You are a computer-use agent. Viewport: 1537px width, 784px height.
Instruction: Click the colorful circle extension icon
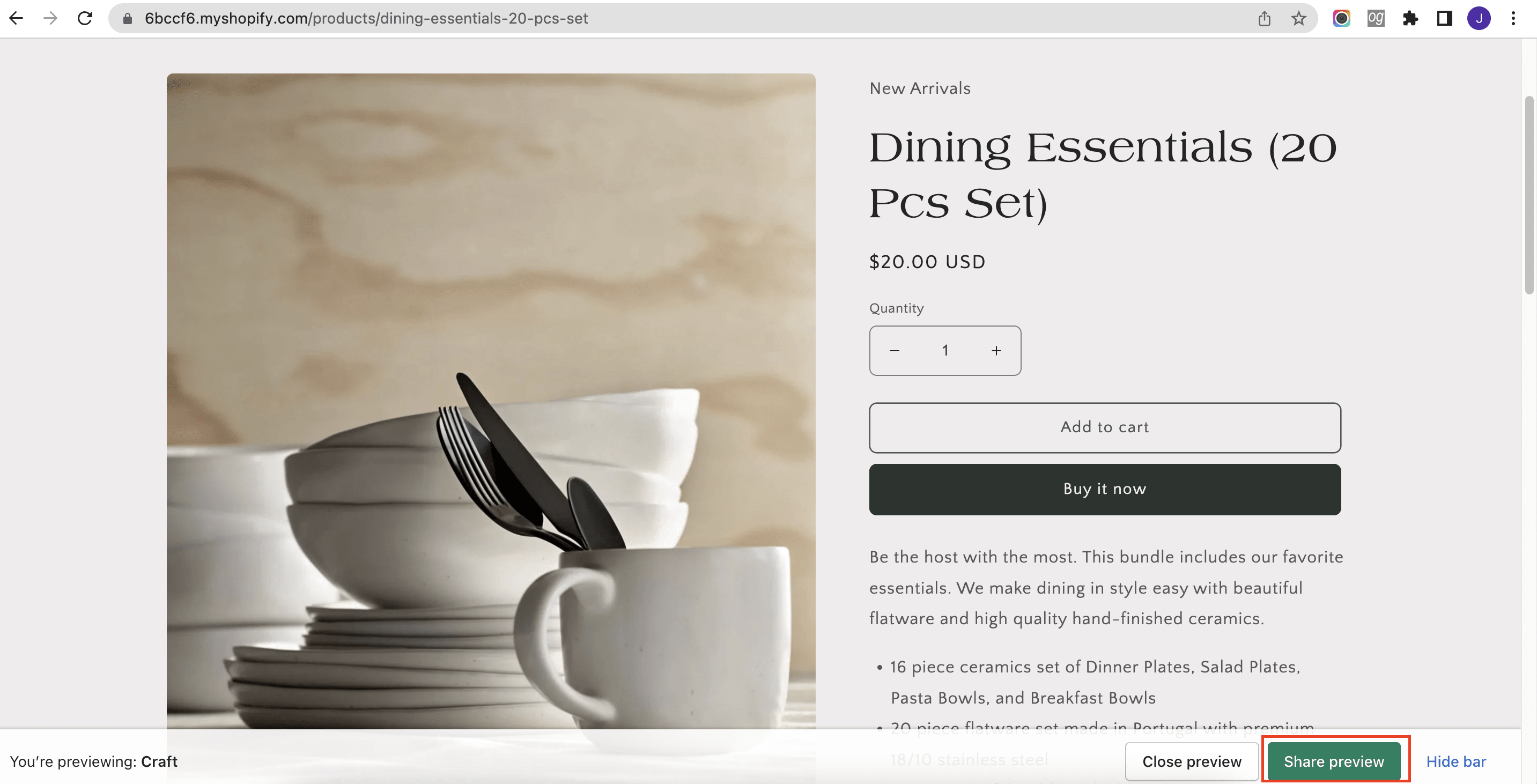click(x=1341, y=18)
